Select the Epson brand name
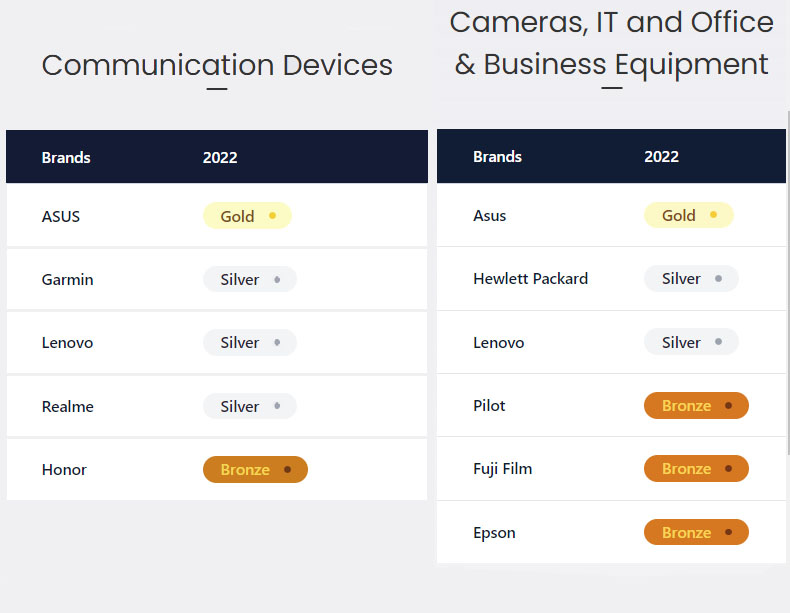The image size is (790, 613). click(494, 533)
